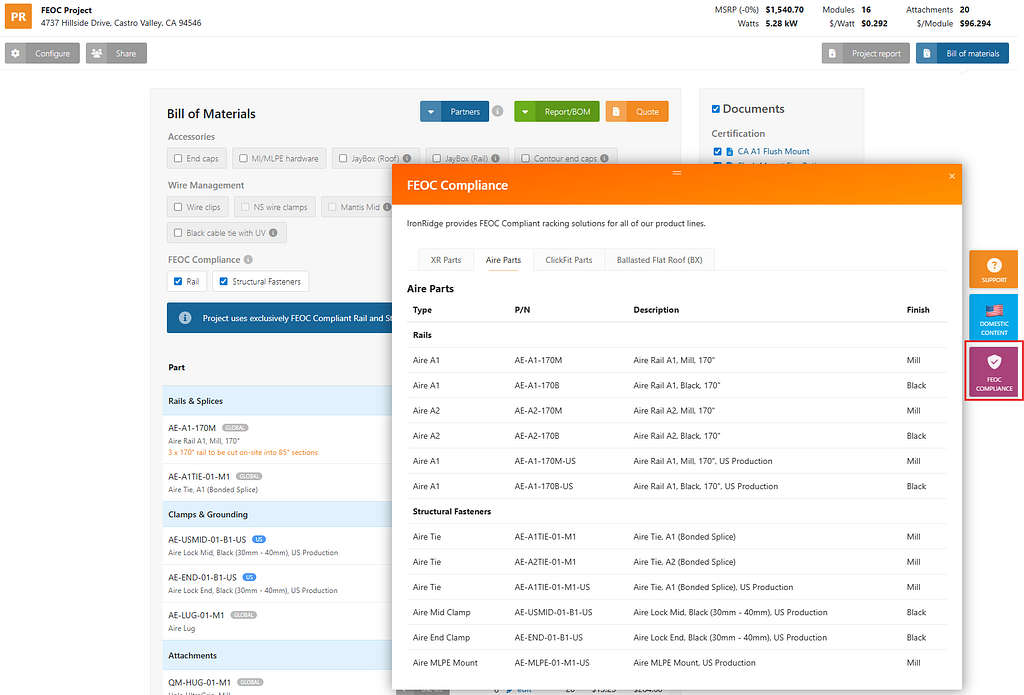Click the orange PR project logo
The width and height of the screenshot is (1024, 695).
click(x=20, y=16)
